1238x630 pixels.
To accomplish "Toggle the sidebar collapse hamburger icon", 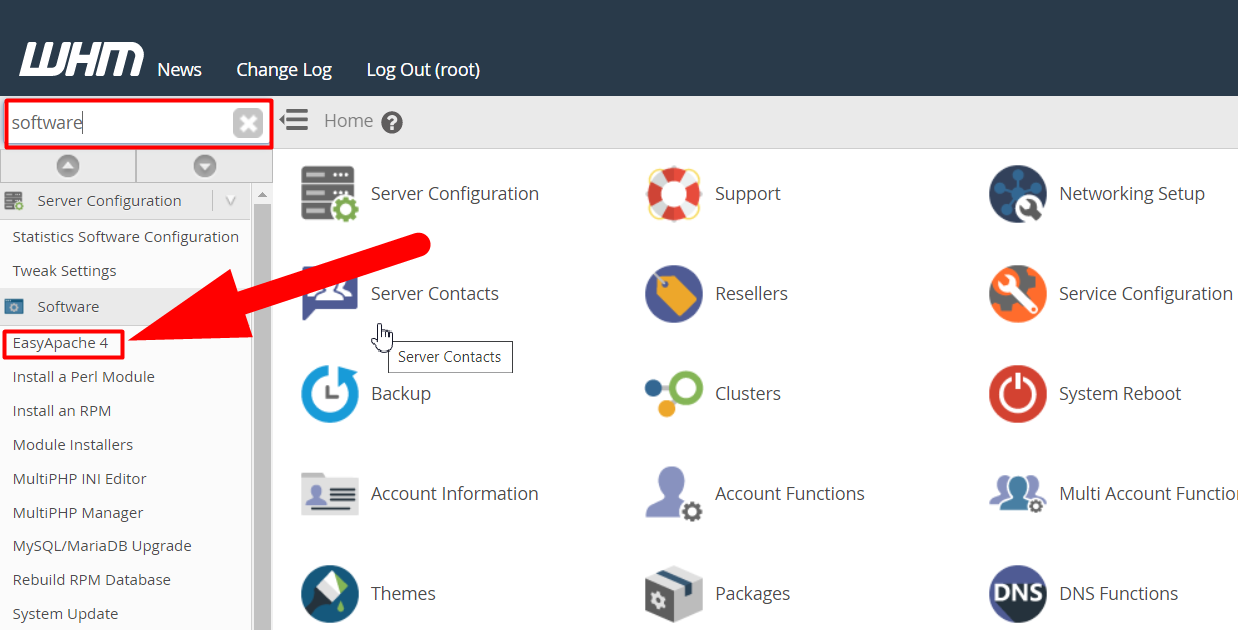I will coord(294,121).
